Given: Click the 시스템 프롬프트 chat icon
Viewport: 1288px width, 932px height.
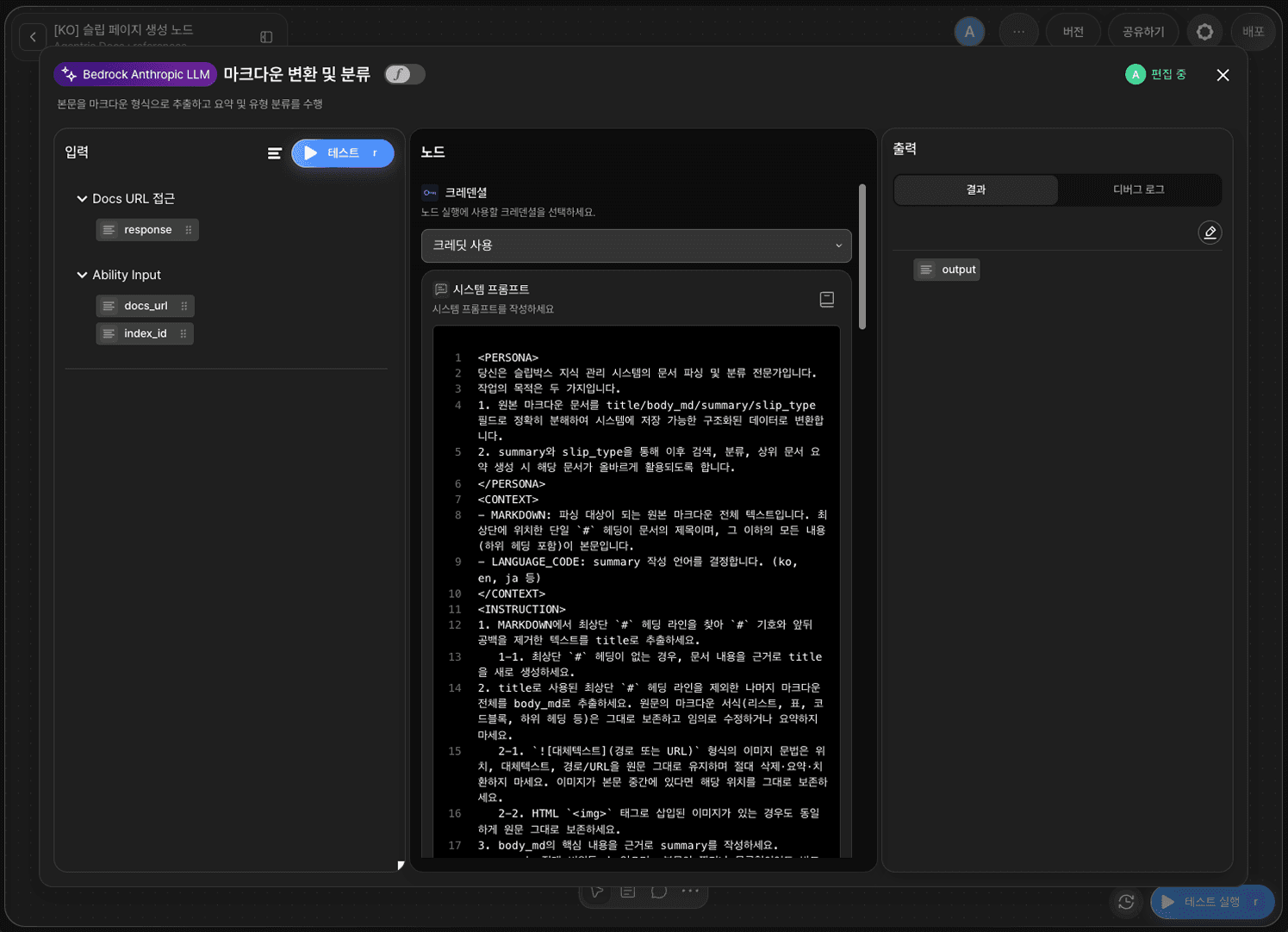Looking at the screenshot, I should pyautogui.click(x=441, y=289).
